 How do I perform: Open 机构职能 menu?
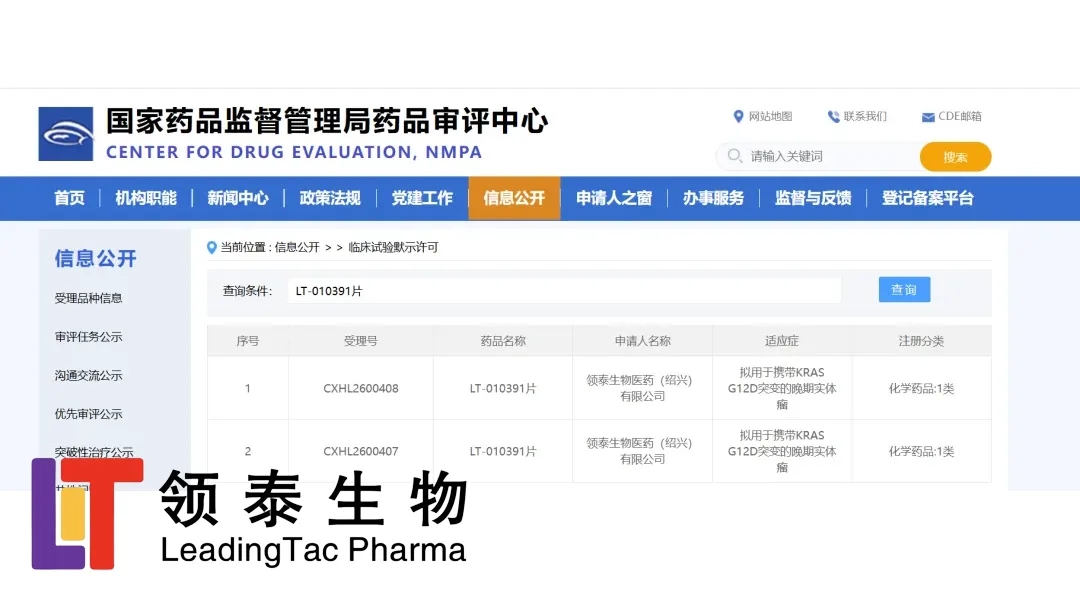[146, 198]
